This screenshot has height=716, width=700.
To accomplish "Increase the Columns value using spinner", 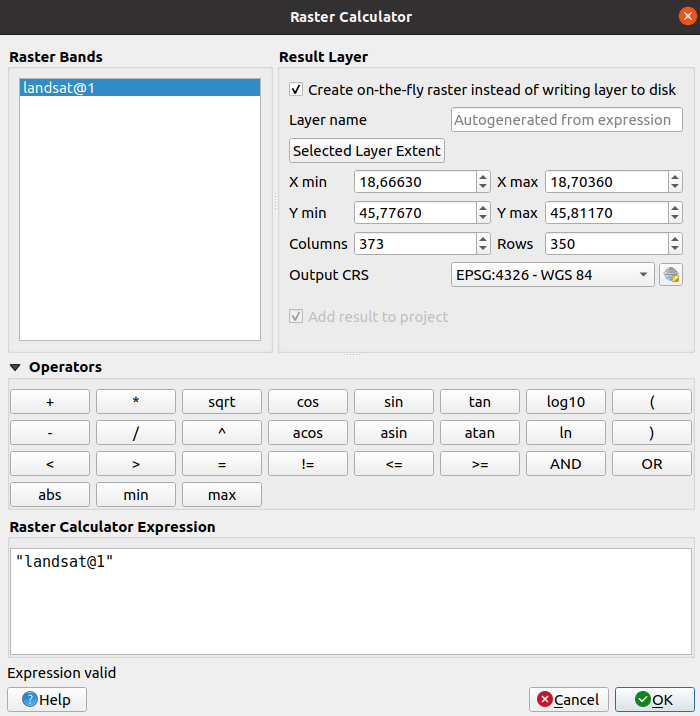I will (483, 239).
